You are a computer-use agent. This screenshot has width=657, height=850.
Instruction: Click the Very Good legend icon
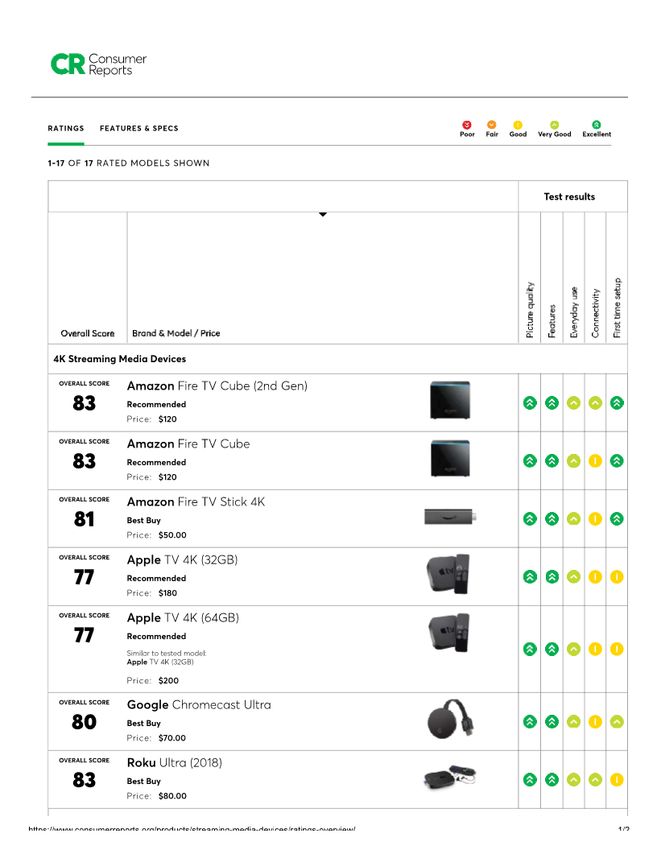click(x=554, y=125)
